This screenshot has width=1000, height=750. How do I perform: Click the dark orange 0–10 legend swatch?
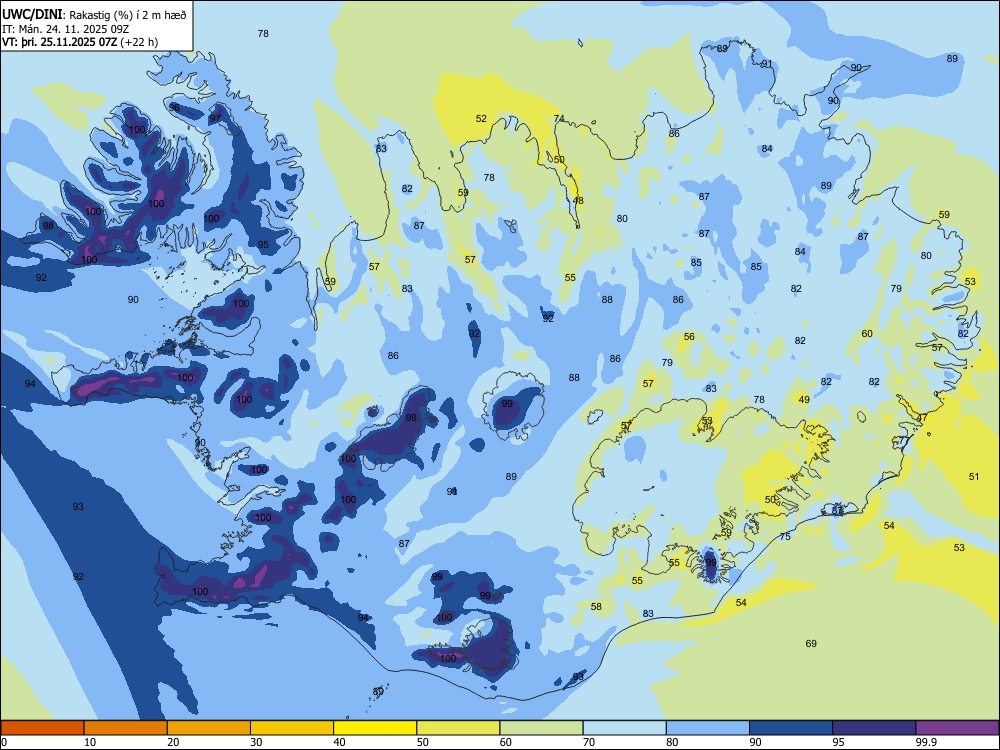[42, 728]
